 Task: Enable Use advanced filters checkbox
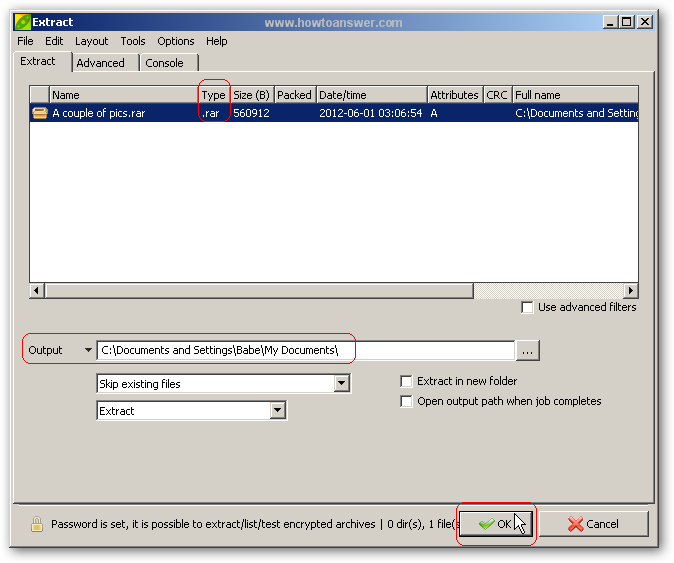point(527,307)
